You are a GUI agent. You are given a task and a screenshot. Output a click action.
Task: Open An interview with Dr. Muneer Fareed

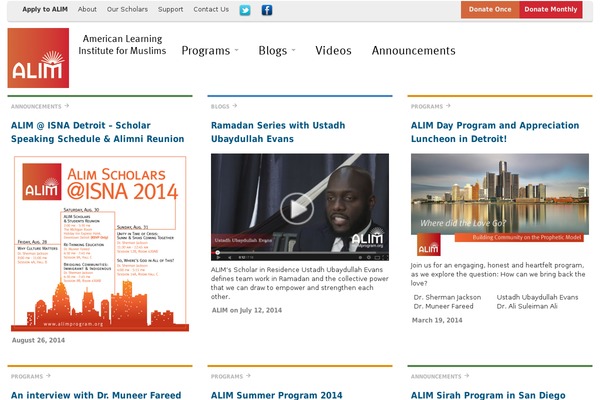tap(96, 395)
